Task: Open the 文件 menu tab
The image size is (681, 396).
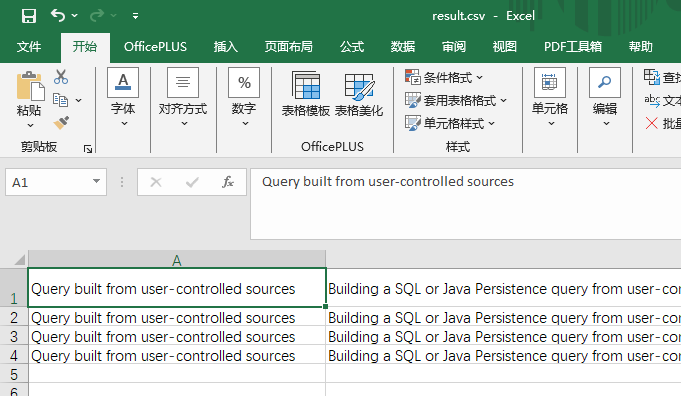Action: coord(29,46)
